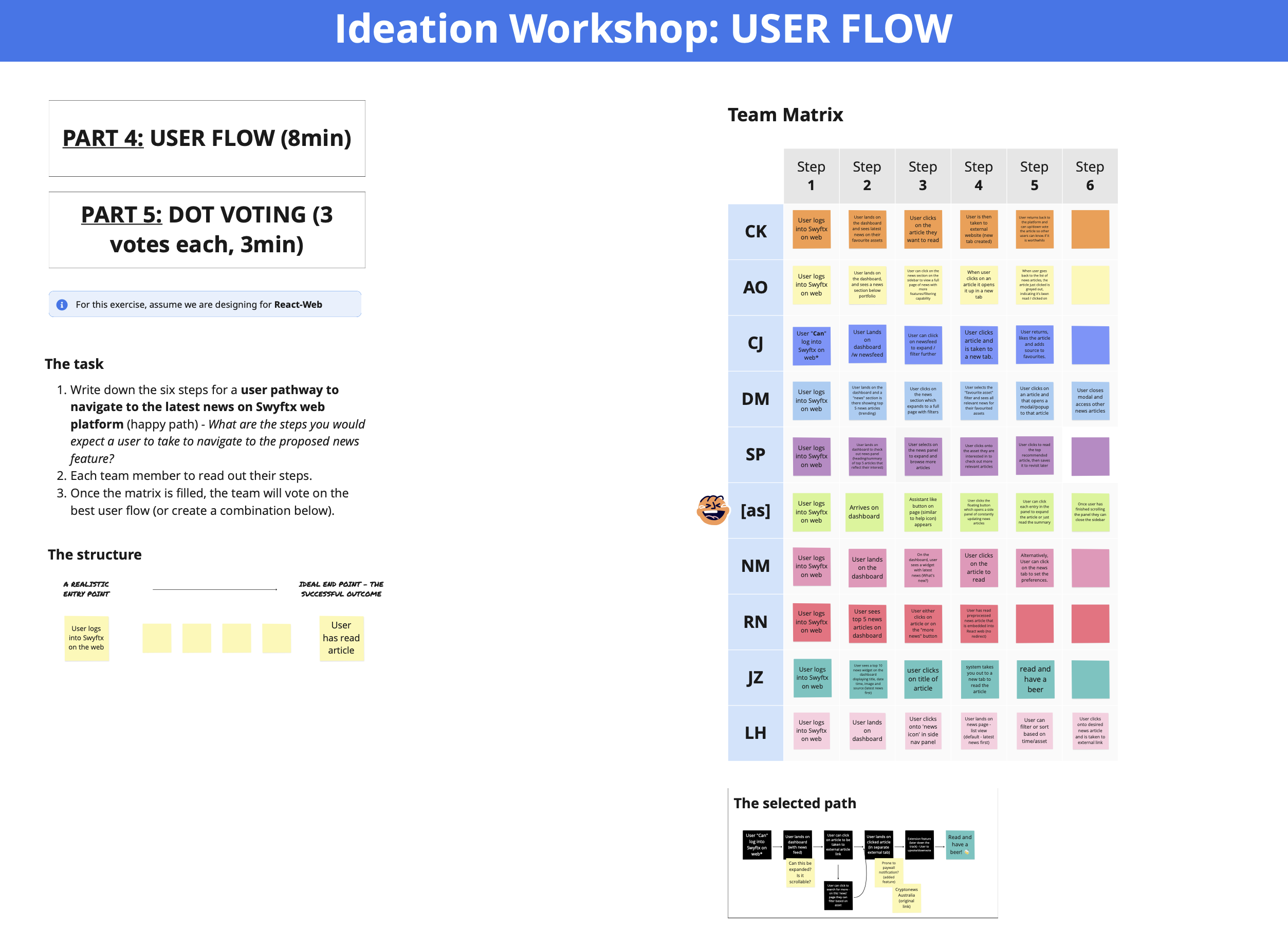The width and height of the screenshot is (1288, 929).
Task: Select the 'Read and have a beer!' note
Action: click(959, 844)
